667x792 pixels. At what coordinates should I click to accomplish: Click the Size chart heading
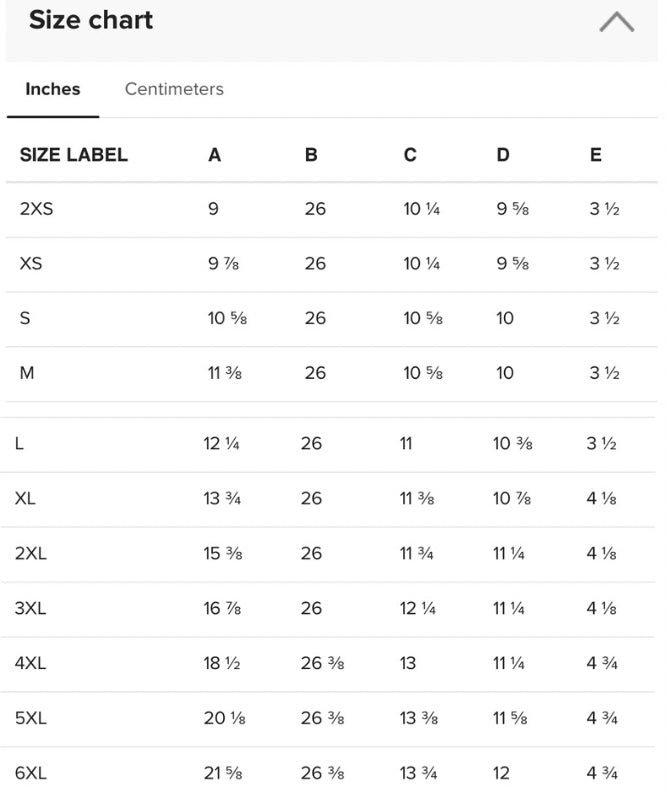point(91,19)
